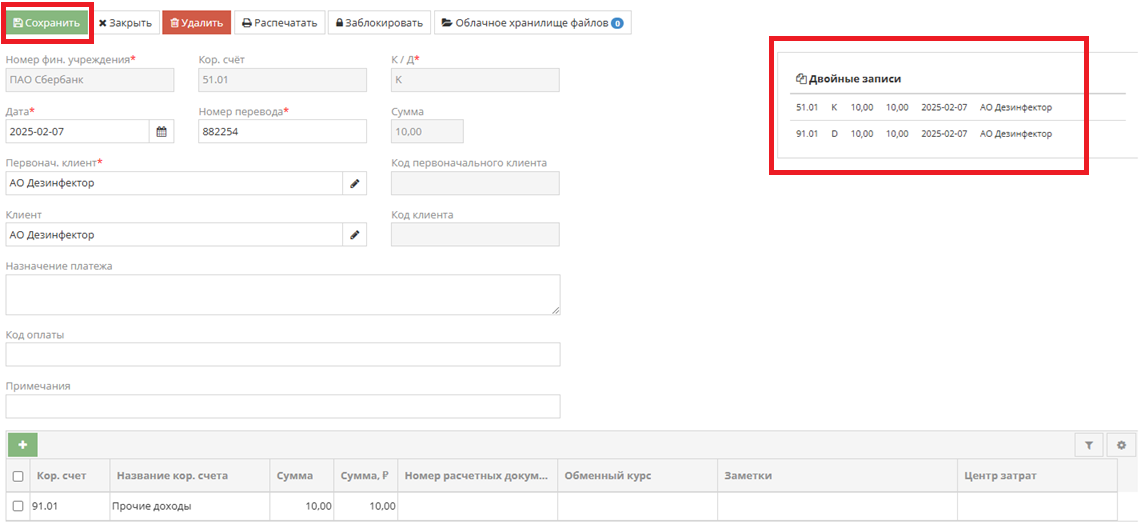Add a new row with green plus
This screenshot has height=524, width=1141.
(23, 445)
